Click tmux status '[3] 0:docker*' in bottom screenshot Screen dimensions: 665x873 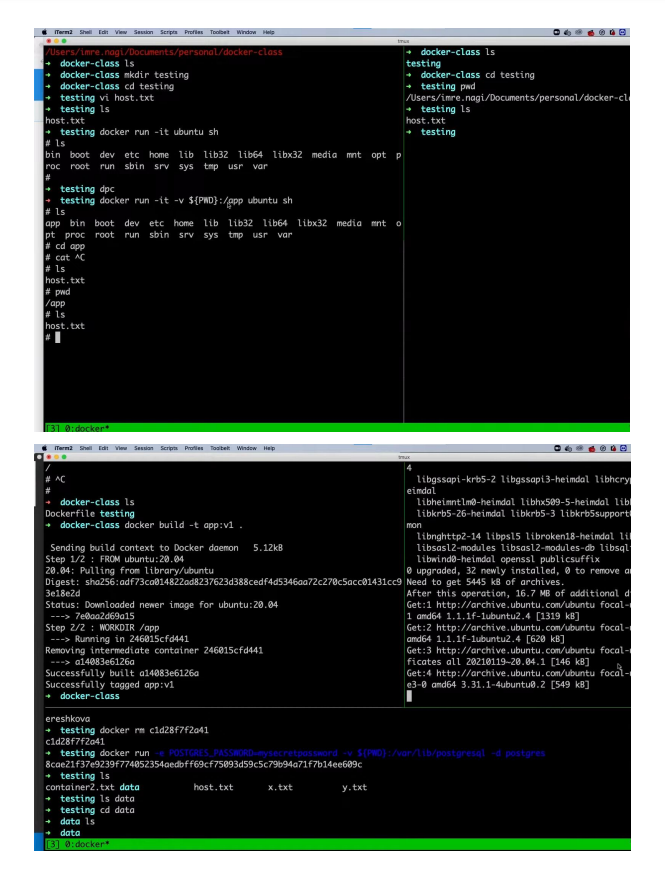(x=77, y=844)
